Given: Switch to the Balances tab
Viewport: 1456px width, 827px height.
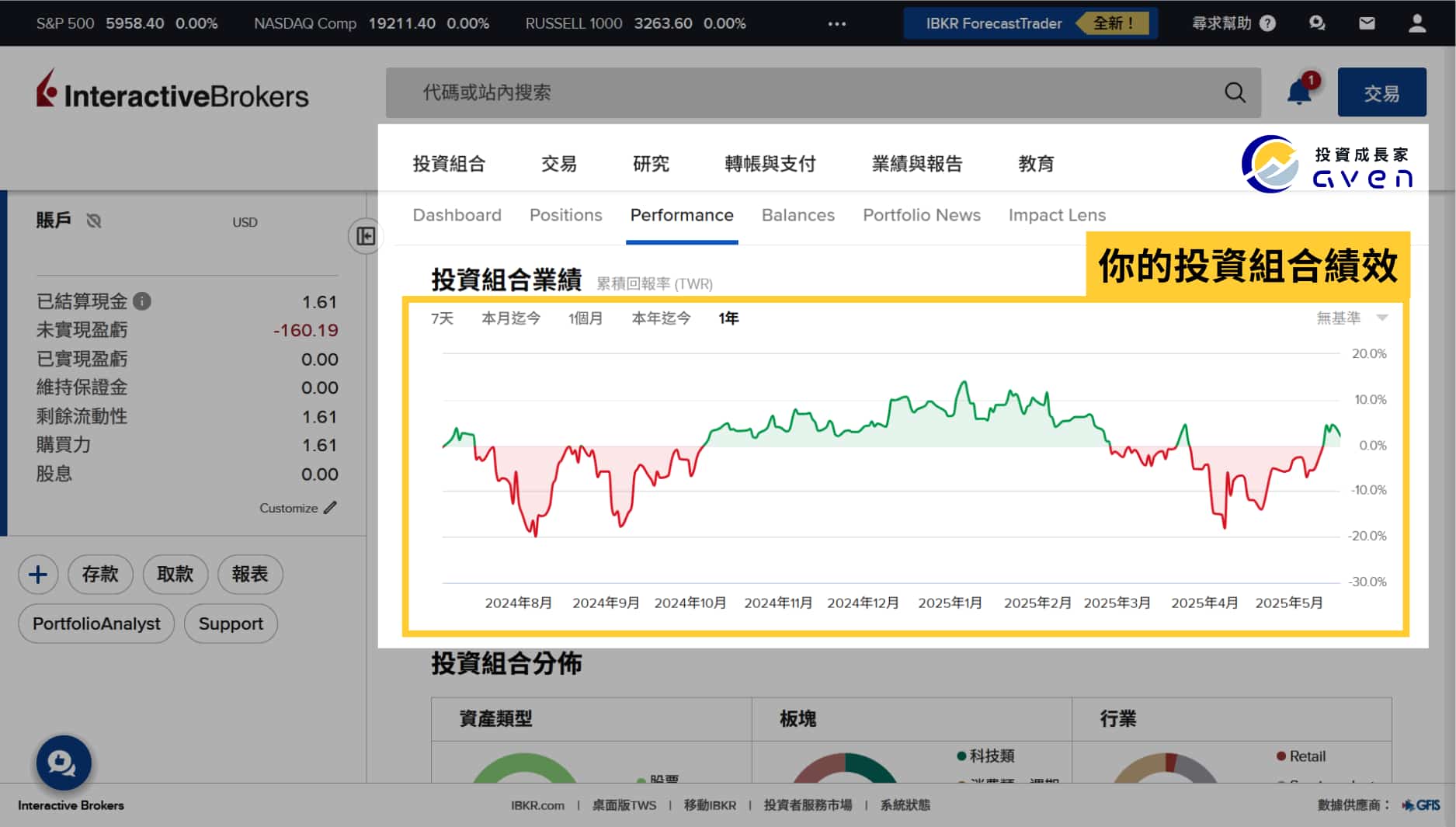Looking at the screenshot, I should [x=797, y=215].
